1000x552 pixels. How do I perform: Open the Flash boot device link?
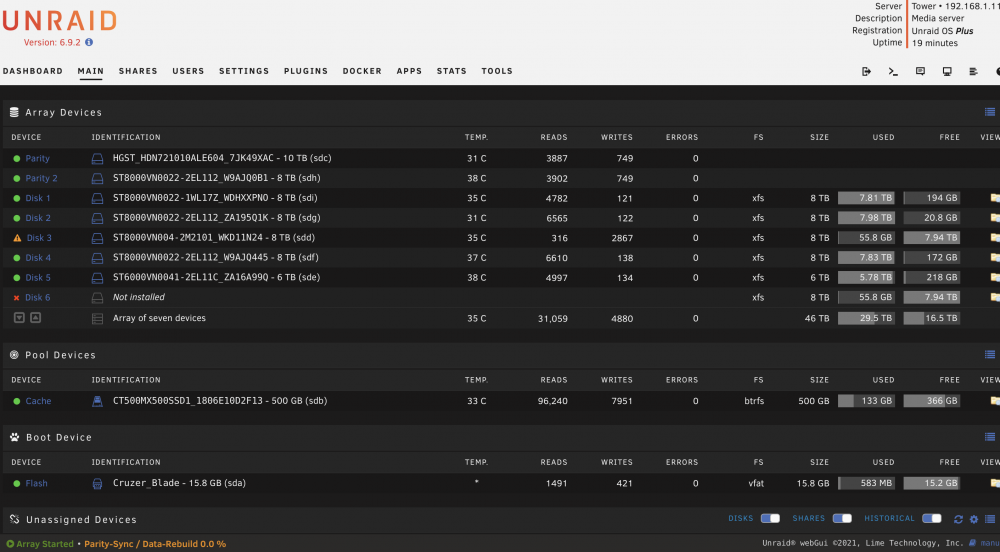click(x=36, y=483)
